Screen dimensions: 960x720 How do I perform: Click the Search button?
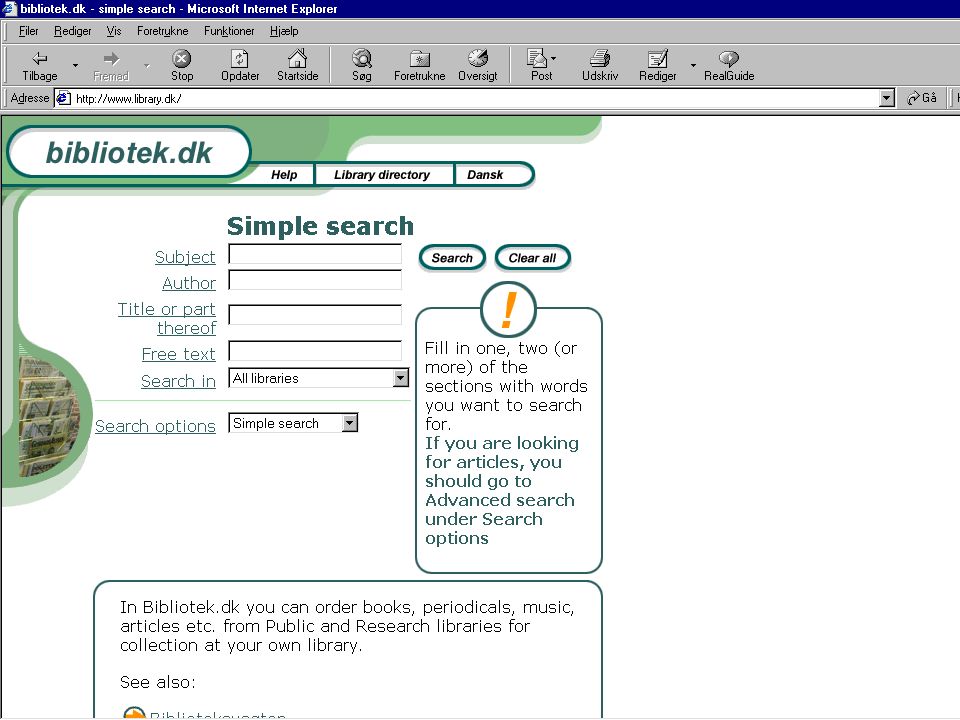[452, 258]
